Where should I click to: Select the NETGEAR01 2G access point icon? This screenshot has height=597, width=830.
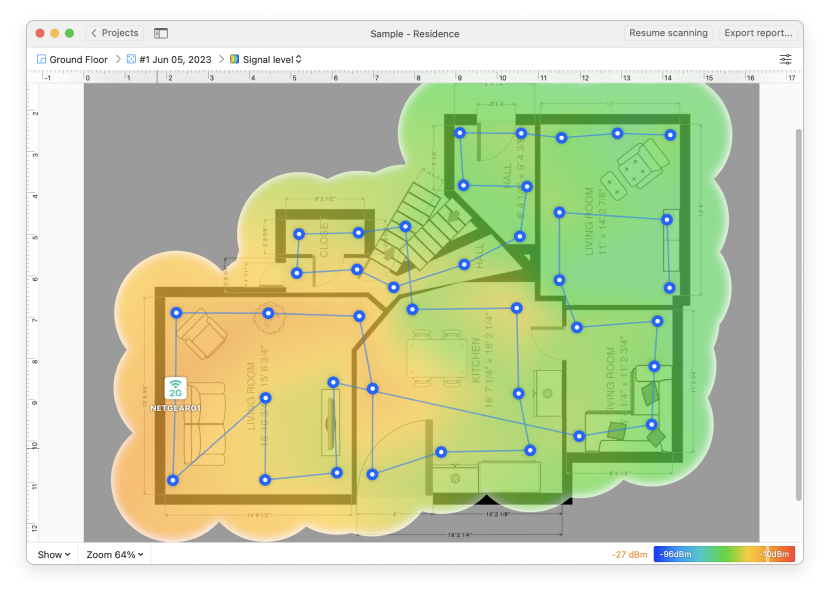[175, 388]
